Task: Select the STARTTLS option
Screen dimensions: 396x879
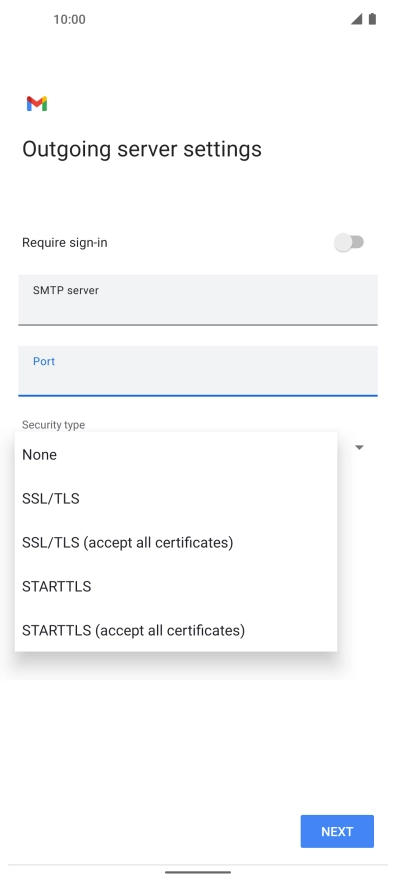Action: pyautogui.click(x=176, y=586)
